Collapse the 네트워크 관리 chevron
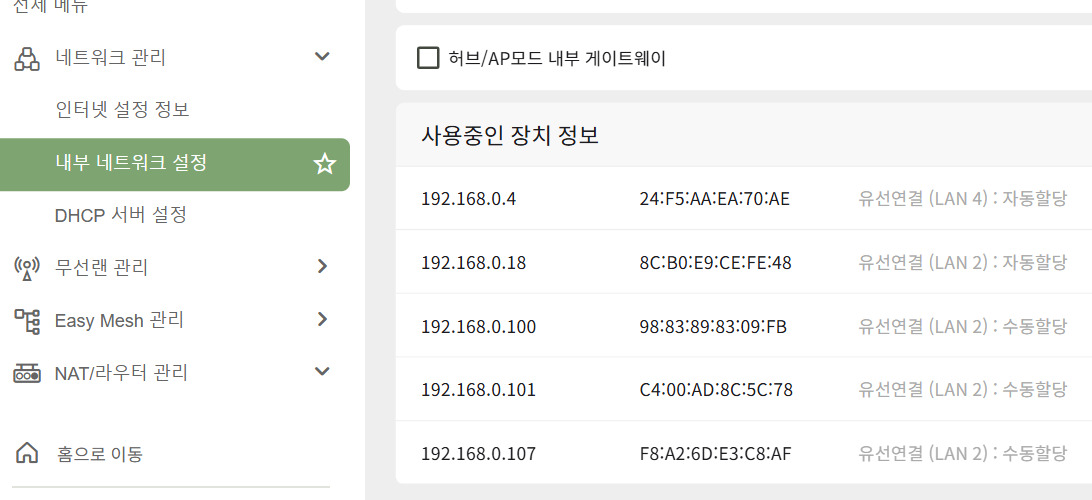Image resolution: width=1092 pixels, height=500 pixels. tap(322, 56)
